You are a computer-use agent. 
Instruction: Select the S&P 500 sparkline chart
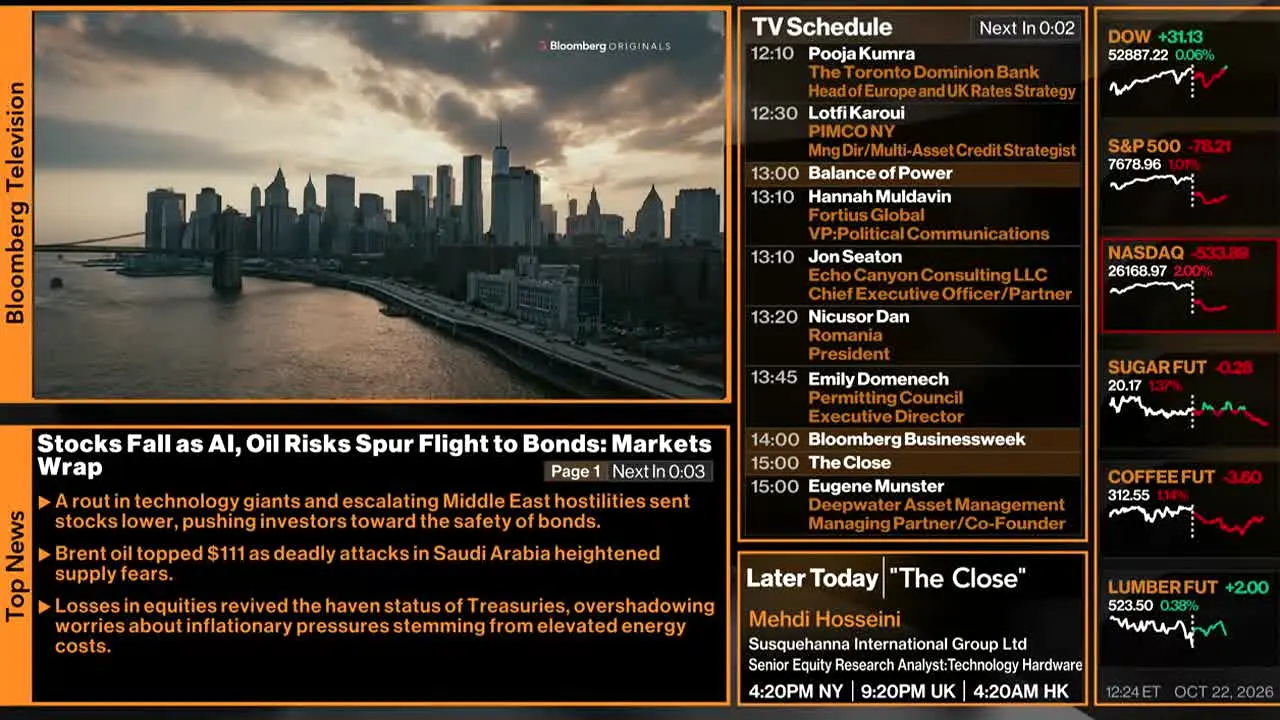coord(1168,190)
